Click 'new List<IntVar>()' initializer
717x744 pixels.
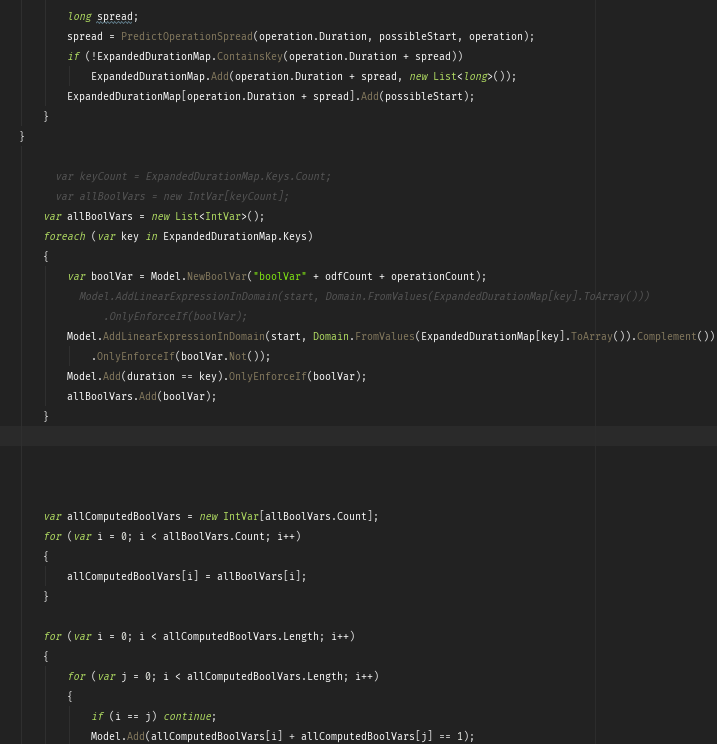point(208,216)
